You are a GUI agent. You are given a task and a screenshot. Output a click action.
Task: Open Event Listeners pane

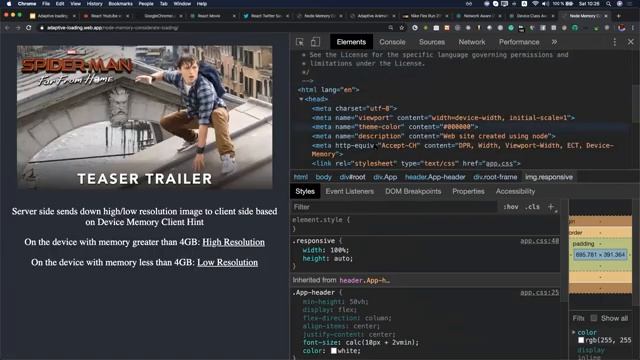tap(349, 191)
